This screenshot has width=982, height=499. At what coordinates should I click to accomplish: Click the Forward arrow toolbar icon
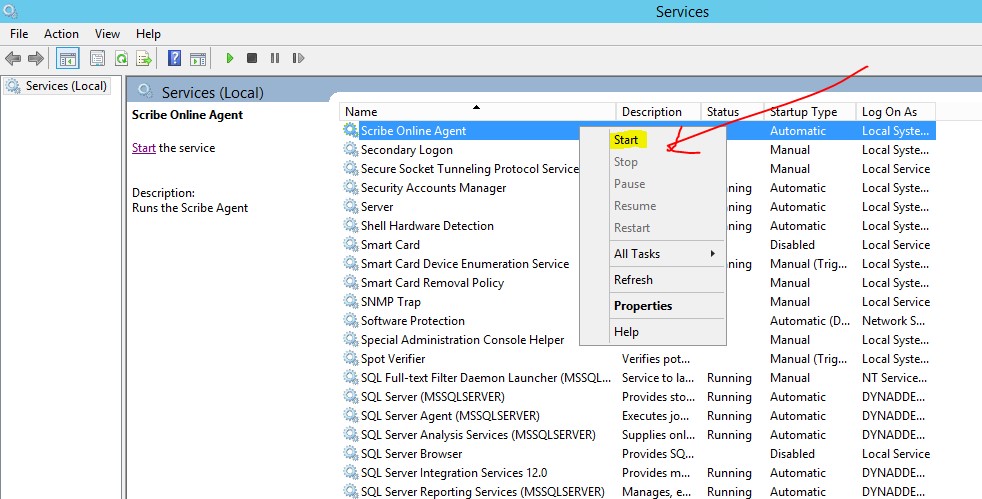coord(36,58)
